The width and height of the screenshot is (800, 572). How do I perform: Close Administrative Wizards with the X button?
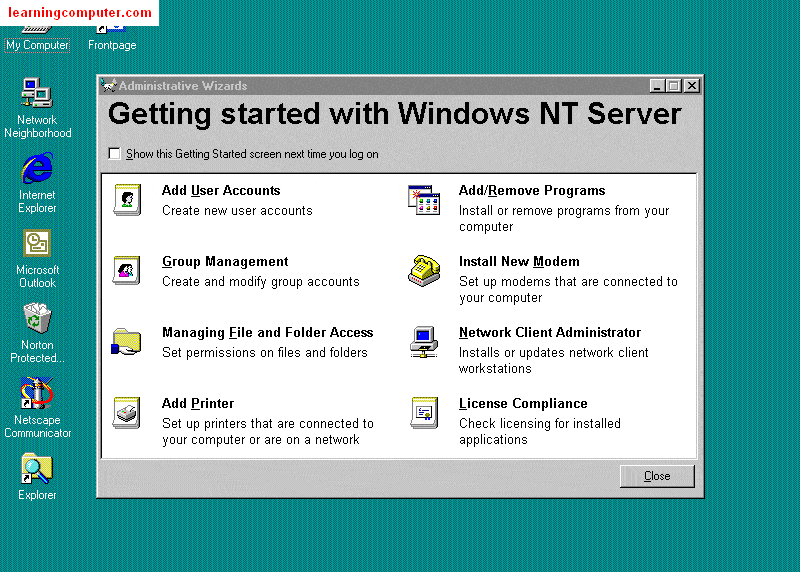coord(692,86)
